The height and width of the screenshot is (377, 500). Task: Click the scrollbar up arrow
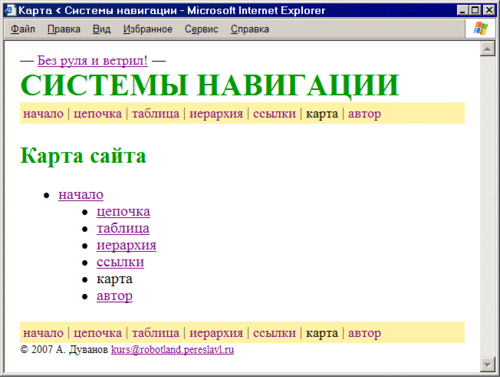point(487,49)
